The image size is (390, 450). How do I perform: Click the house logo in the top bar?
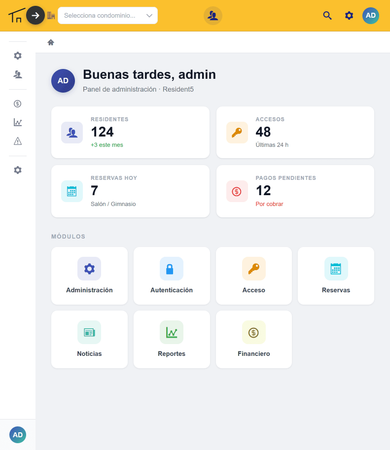(x=16, y=16)
